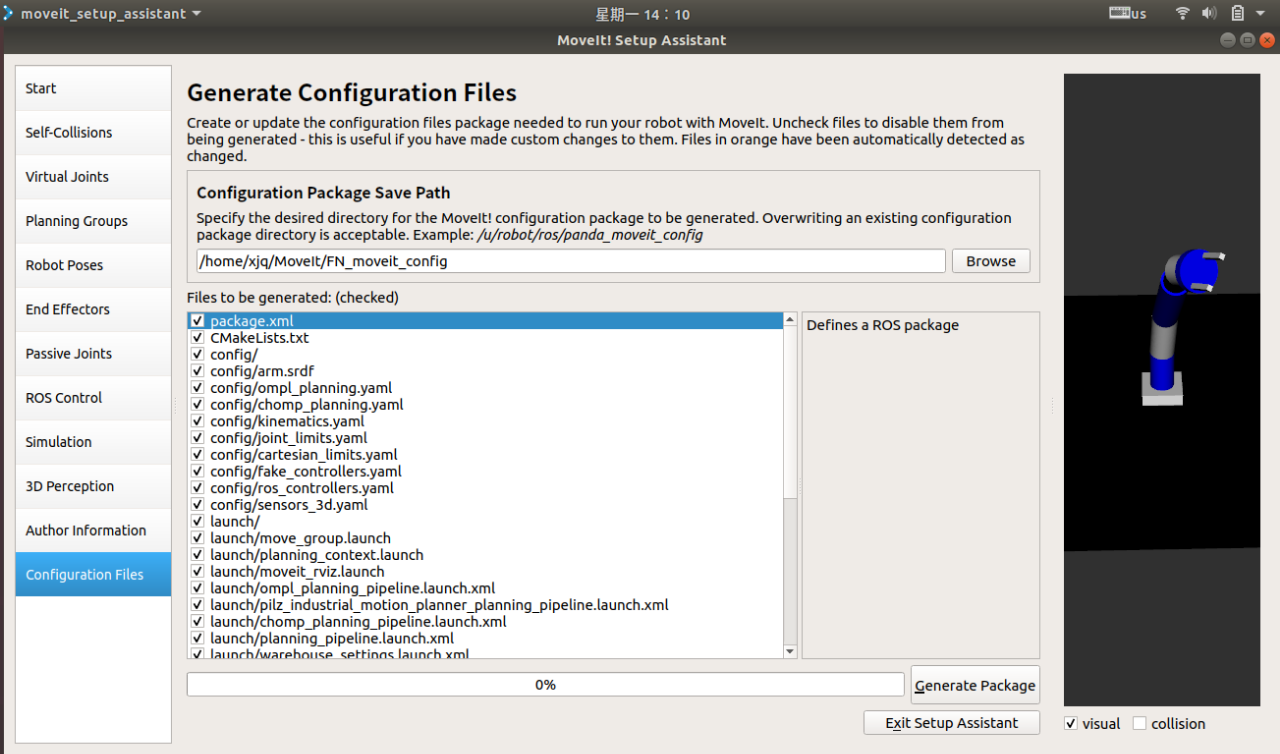
Task: Open the Author Information page
Action: coord(93,530)
